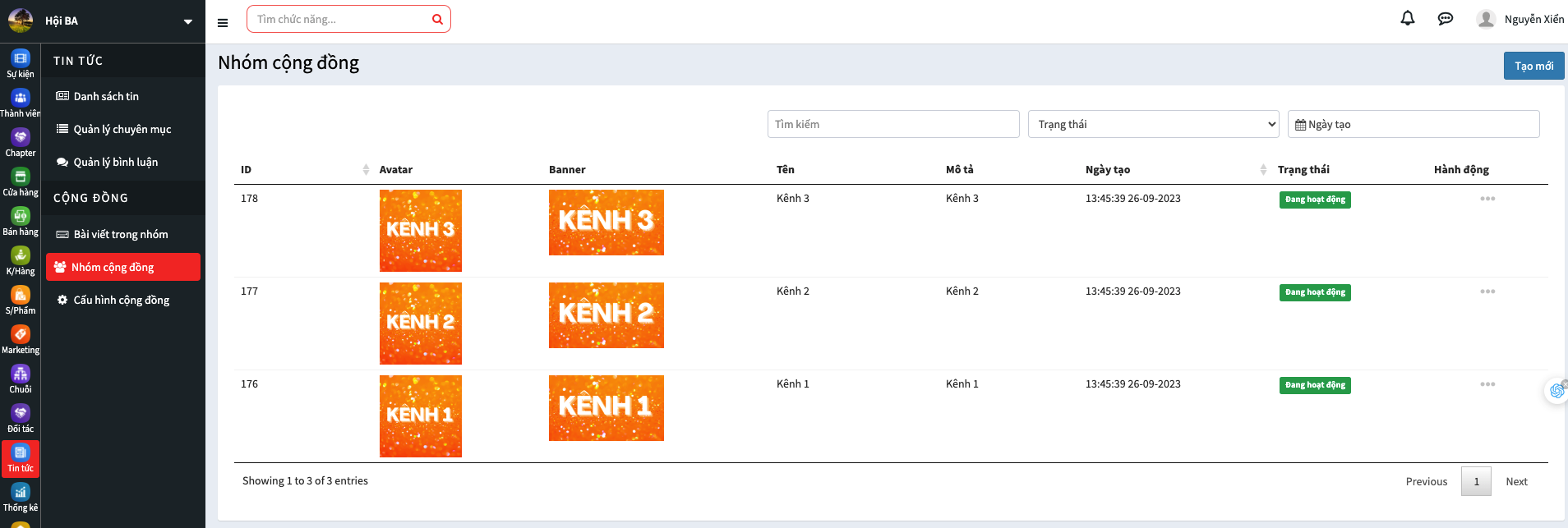Open the Marketing sidebar icon
1568x528 pixels.
coord(21,339)
